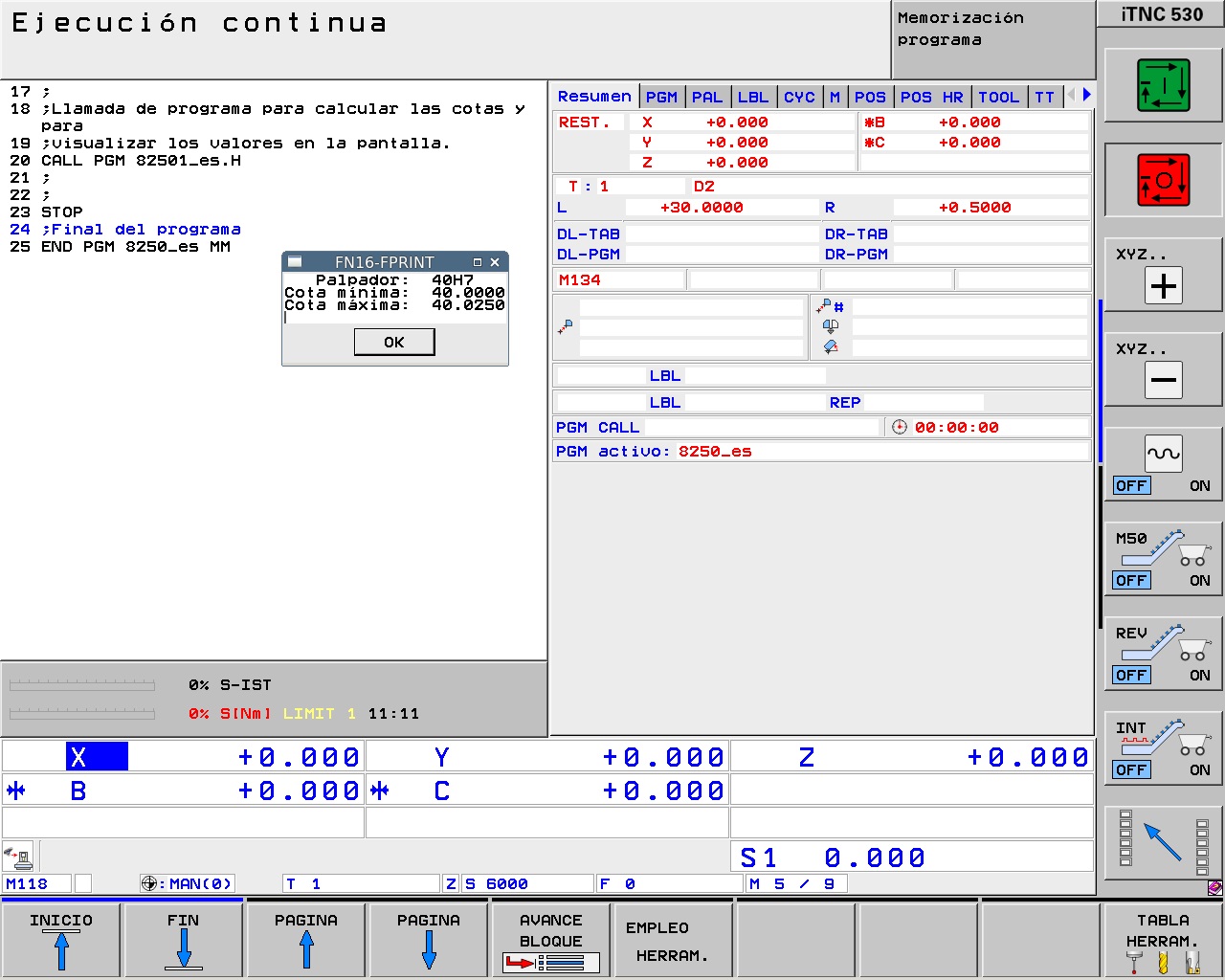Click the tool length value +30.0000
The image size is (1225, 980).
702,207
